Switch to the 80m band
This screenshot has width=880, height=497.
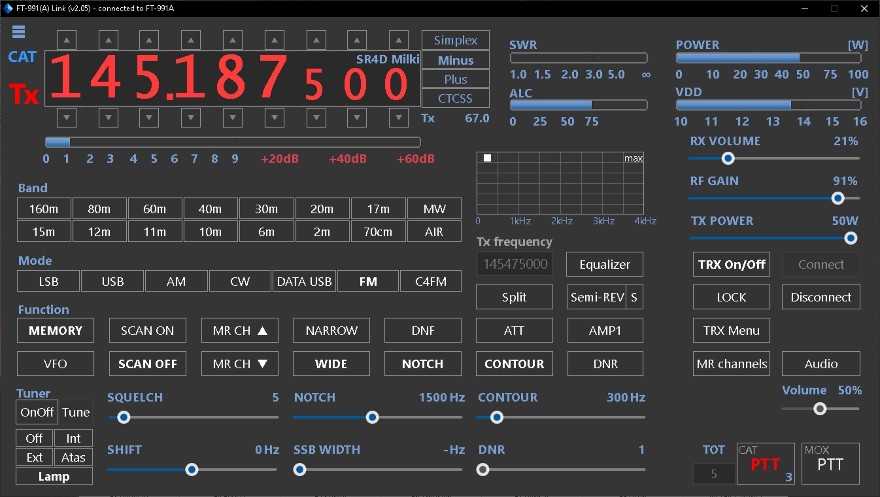(x=99, y=209)
